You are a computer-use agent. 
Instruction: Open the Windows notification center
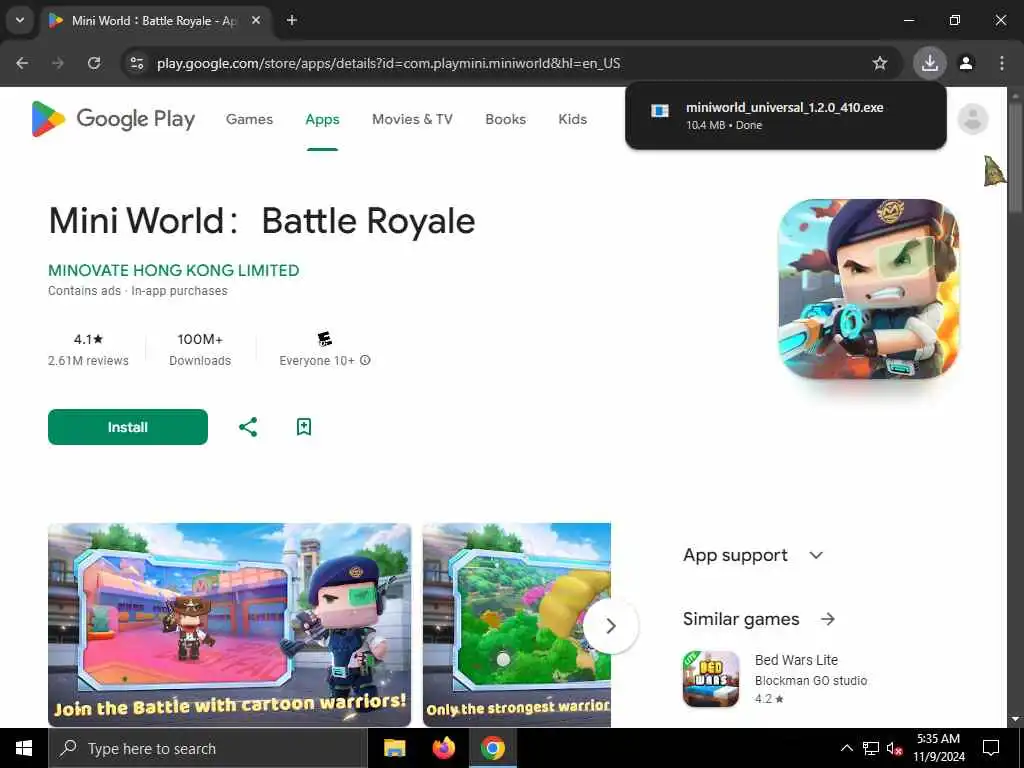991,748
